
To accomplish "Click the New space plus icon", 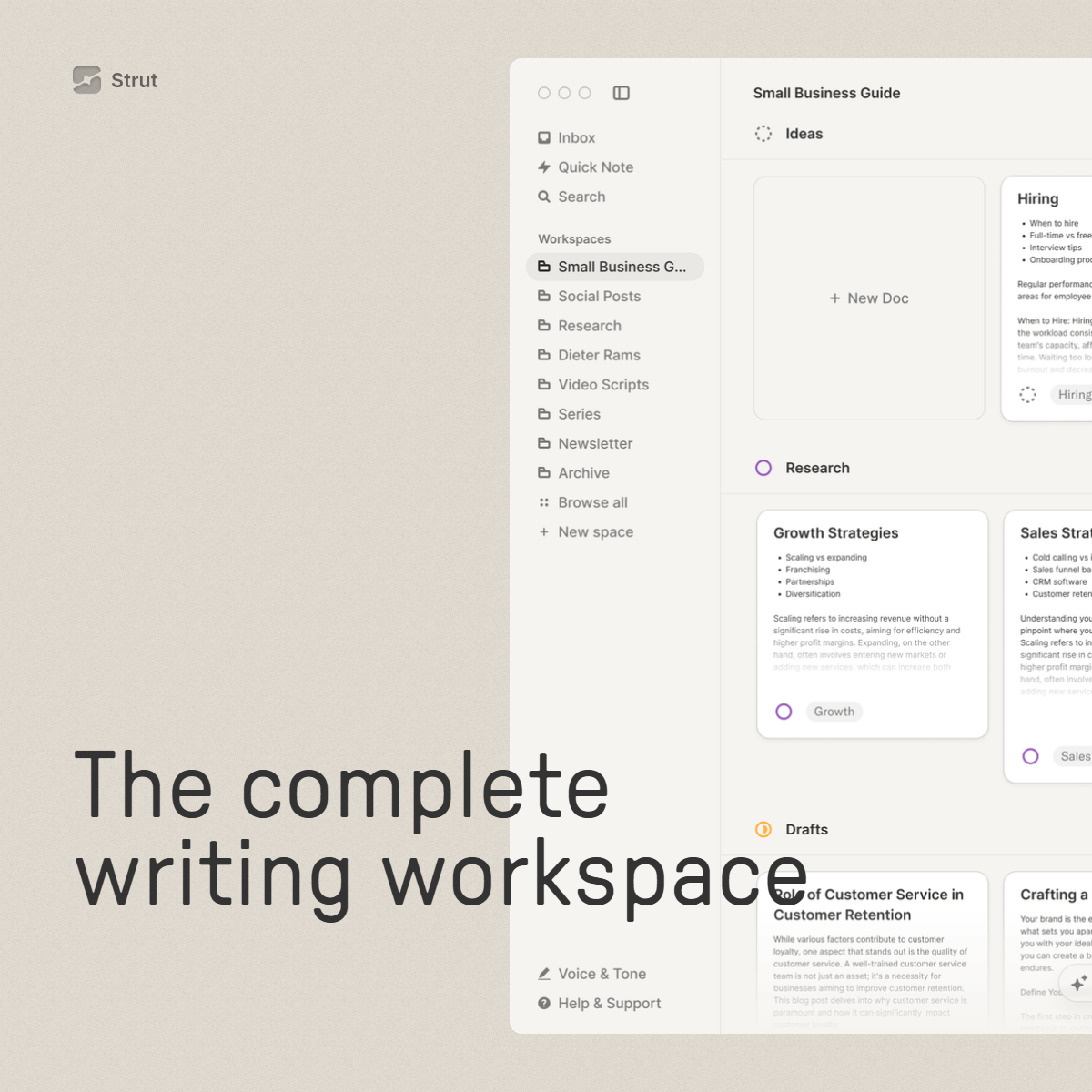I will [x=544, y=532].
